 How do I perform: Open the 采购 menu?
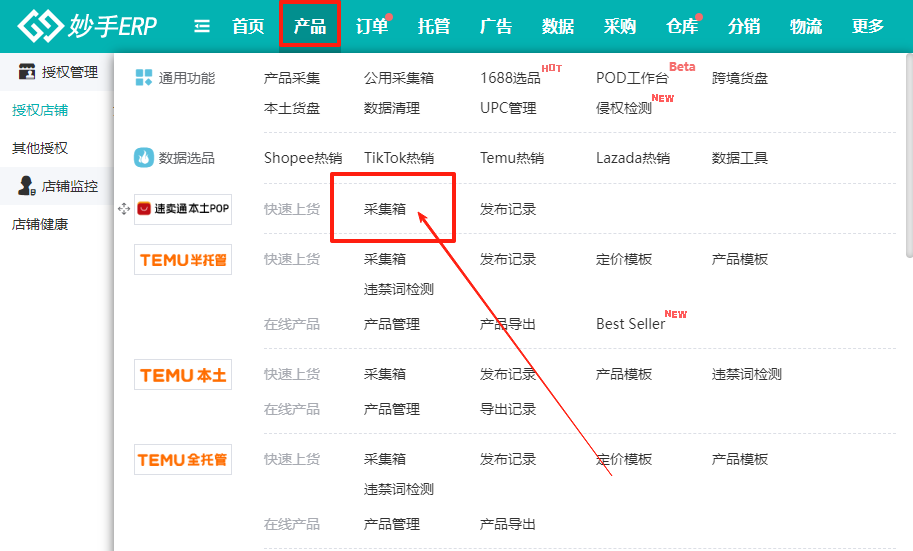620,26
